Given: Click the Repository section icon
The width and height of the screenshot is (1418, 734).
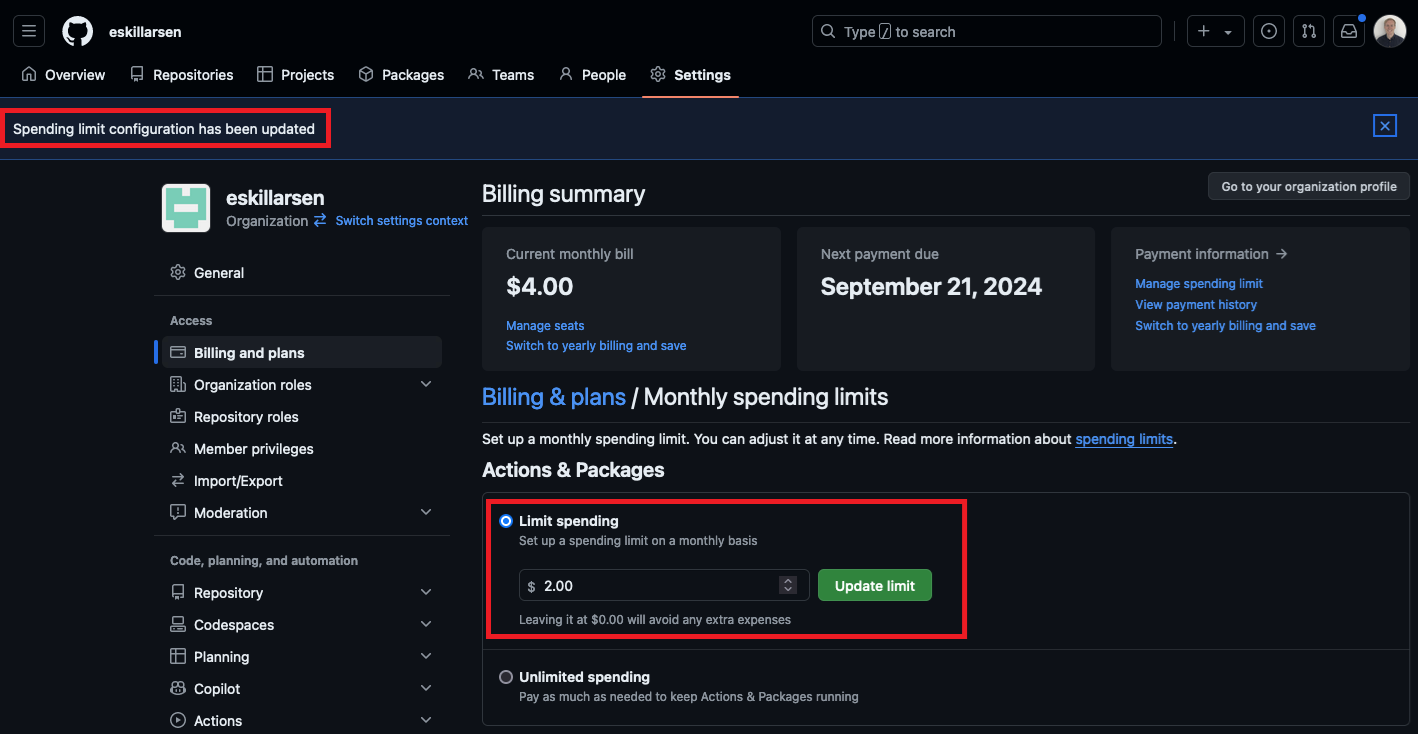Looking at the screenshot, I should pos(178,593).
